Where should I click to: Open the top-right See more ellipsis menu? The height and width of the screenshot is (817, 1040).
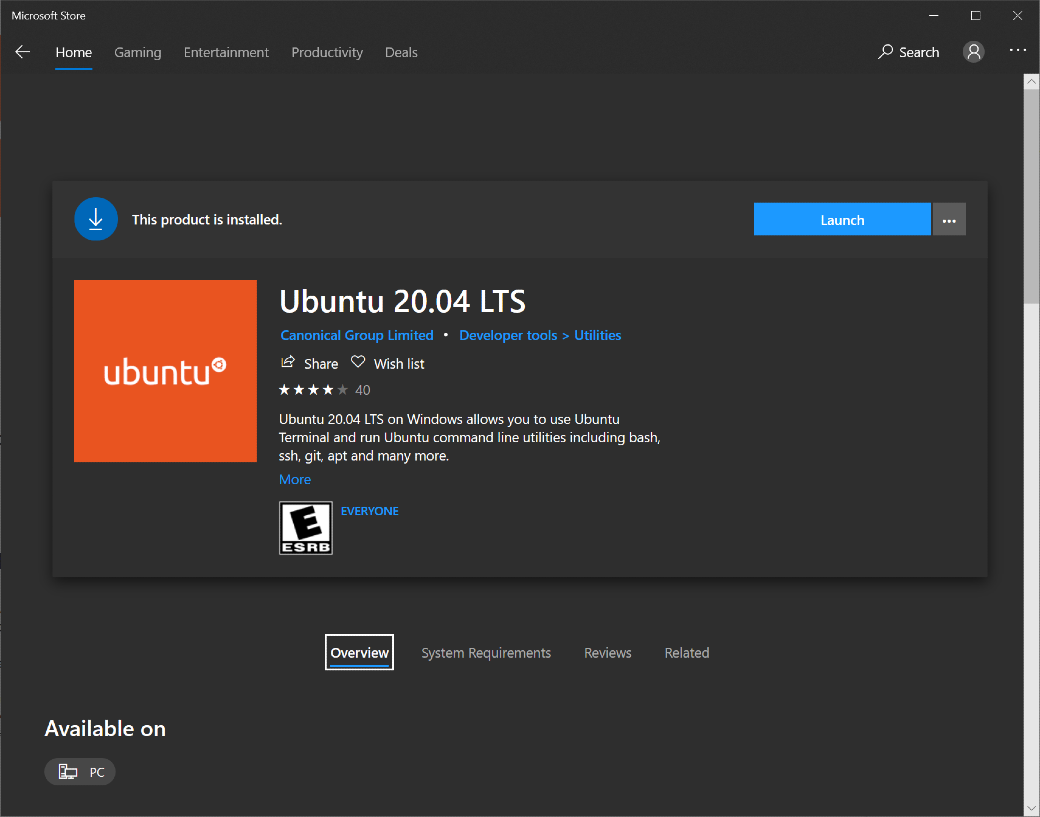[x=1017, y=51]
